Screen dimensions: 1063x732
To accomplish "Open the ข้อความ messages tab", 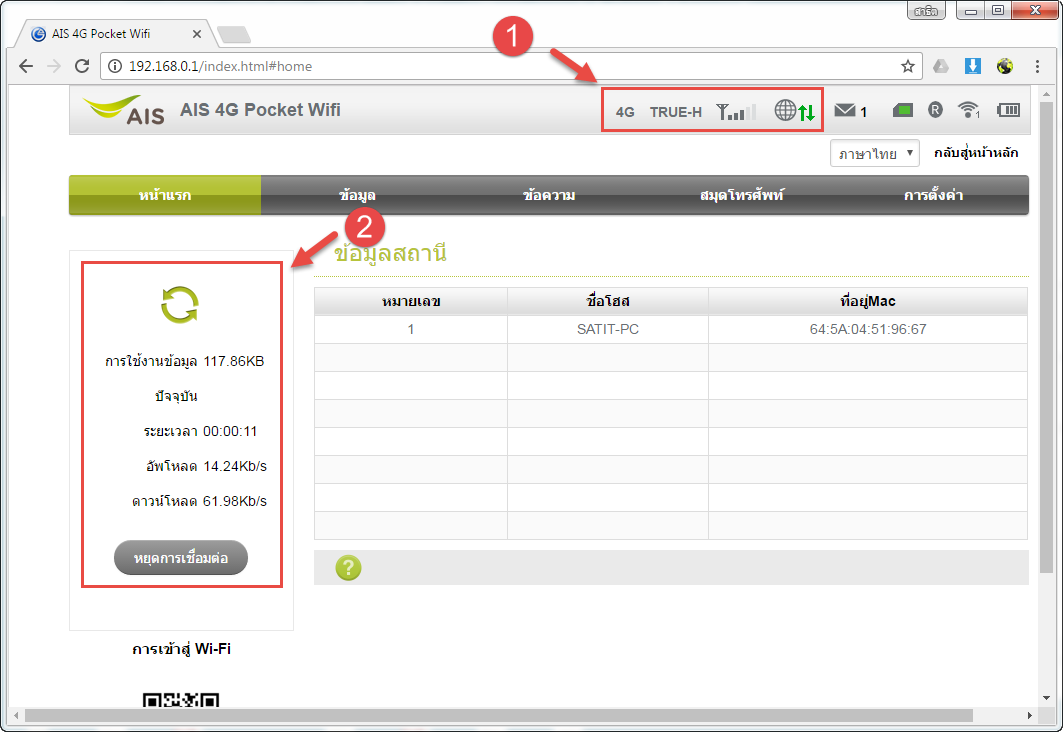I will (549, 195).
